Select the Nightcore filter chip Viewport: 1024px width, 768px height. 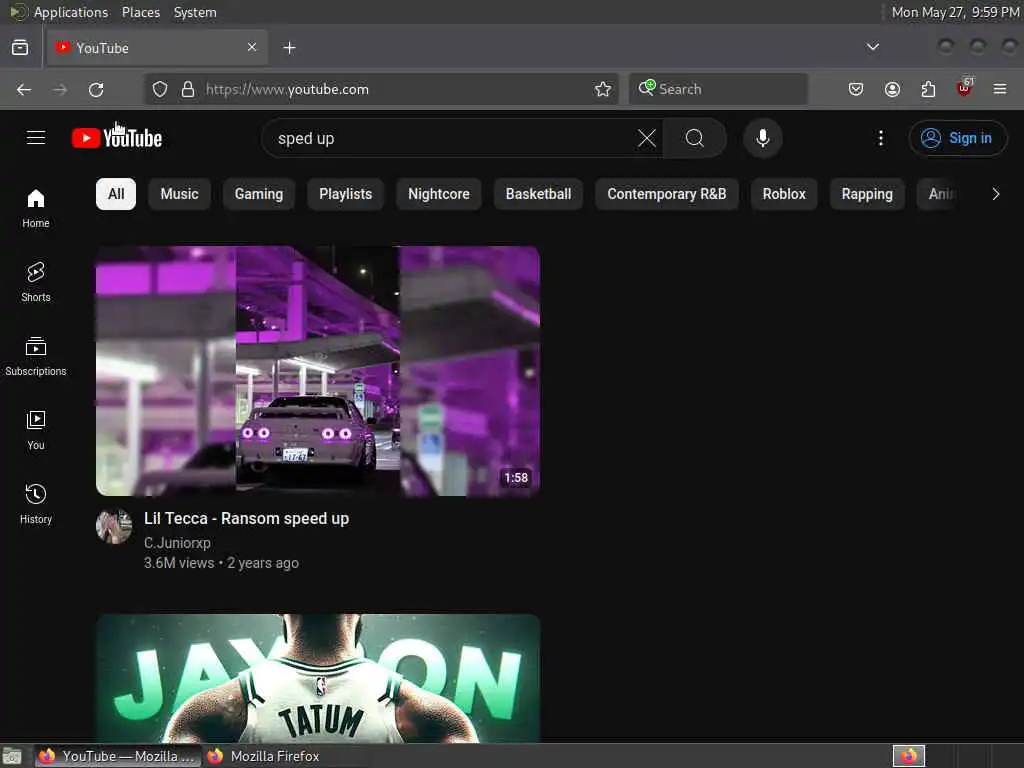coord(439,194)
